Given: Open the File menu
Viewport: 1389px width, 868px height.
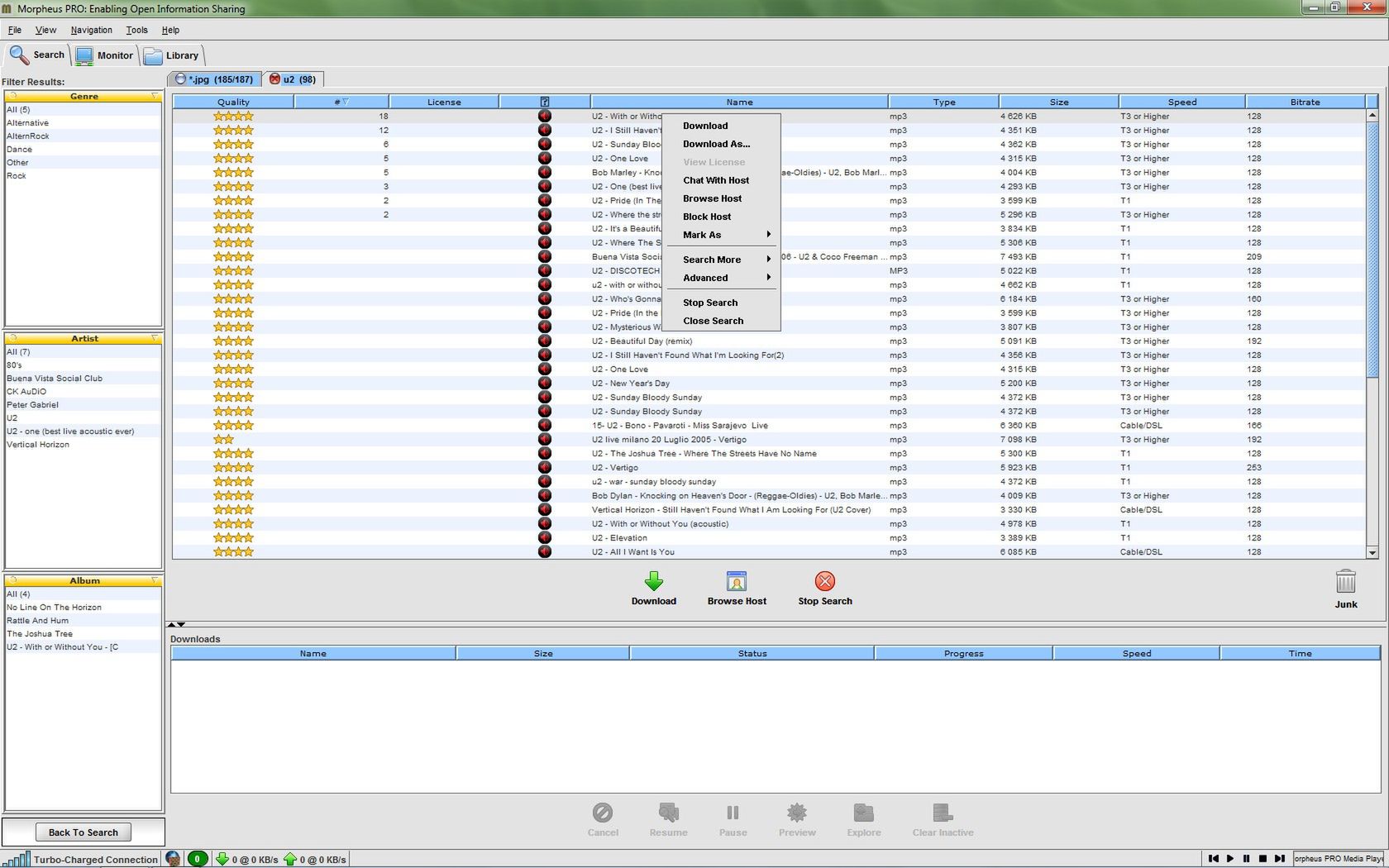Looking at the screenshot, I should (x=15, y=30).
